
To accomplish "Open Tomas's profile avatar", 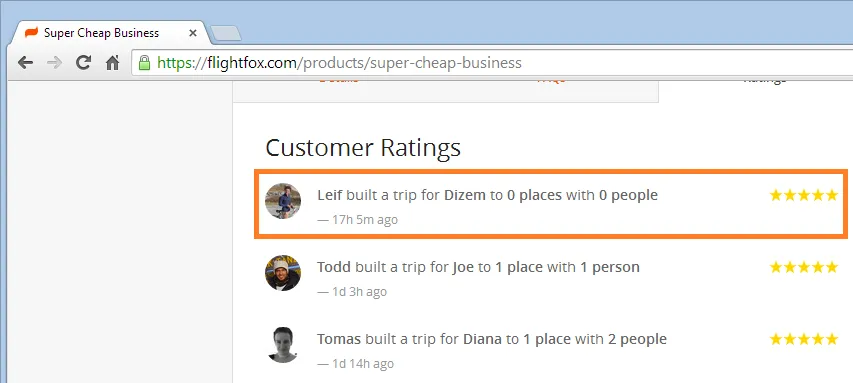I will [283, 345].
